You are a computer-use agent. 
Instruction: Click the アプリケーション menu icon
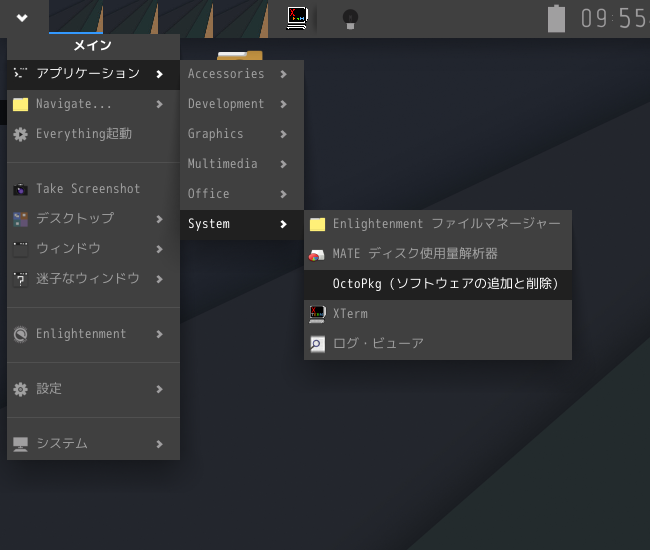[20, 73]
